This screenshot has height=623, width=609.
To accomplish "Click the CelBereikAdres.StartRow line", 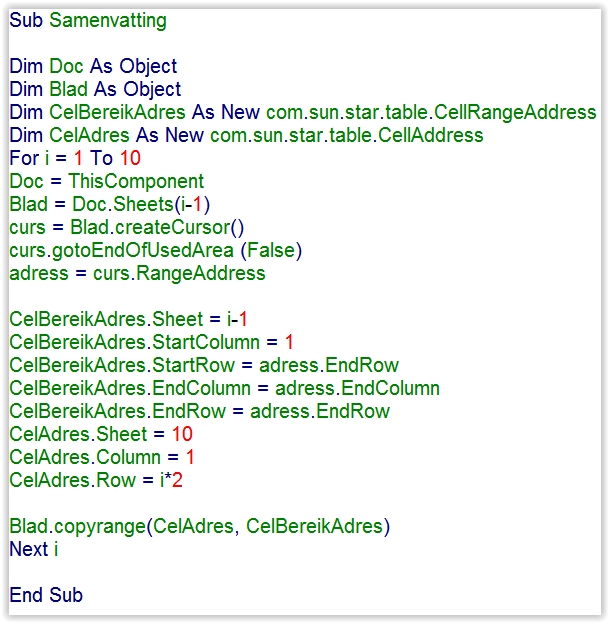I will coord(204,365).
